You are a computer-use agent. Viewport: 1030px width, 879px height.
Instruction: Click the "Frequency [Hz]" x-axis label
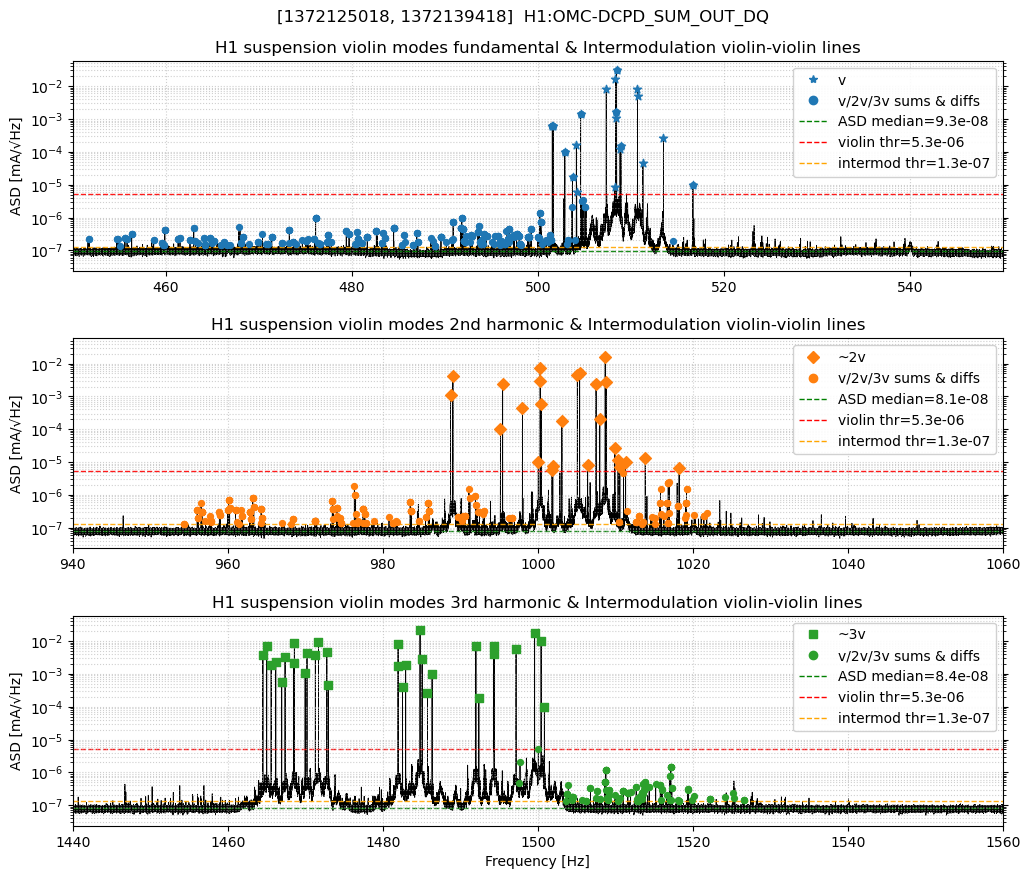click(x=537, y=861)
